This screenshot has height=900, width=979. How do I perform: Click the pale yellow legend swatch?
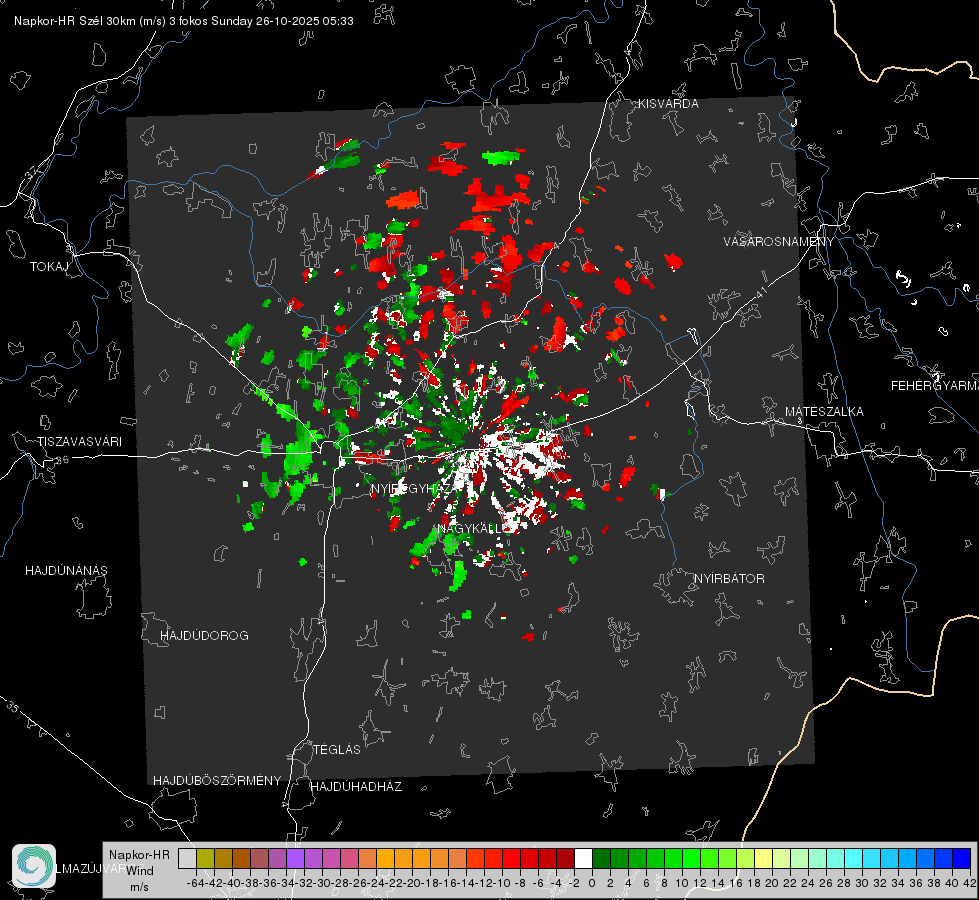click(x=763, y=858)
